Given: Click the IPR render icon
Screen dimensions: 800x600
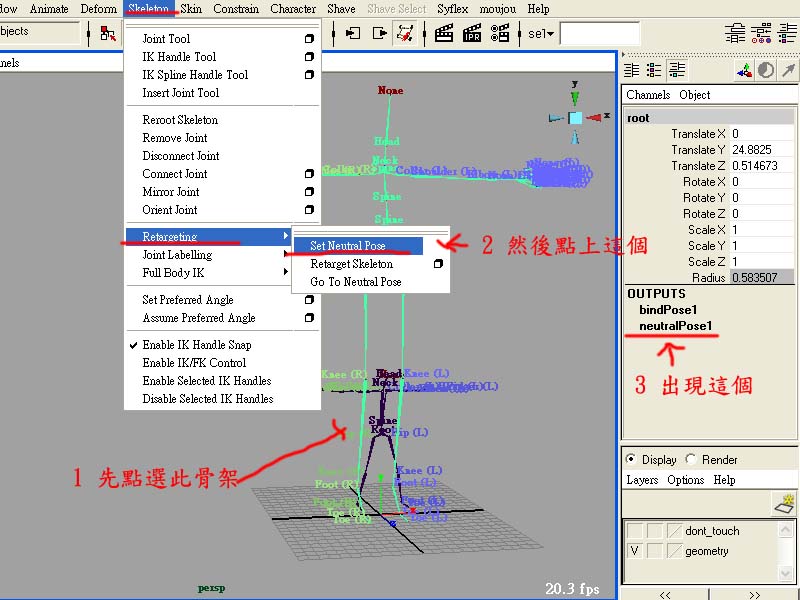Looking at the screenshot, I should point(472,34).
